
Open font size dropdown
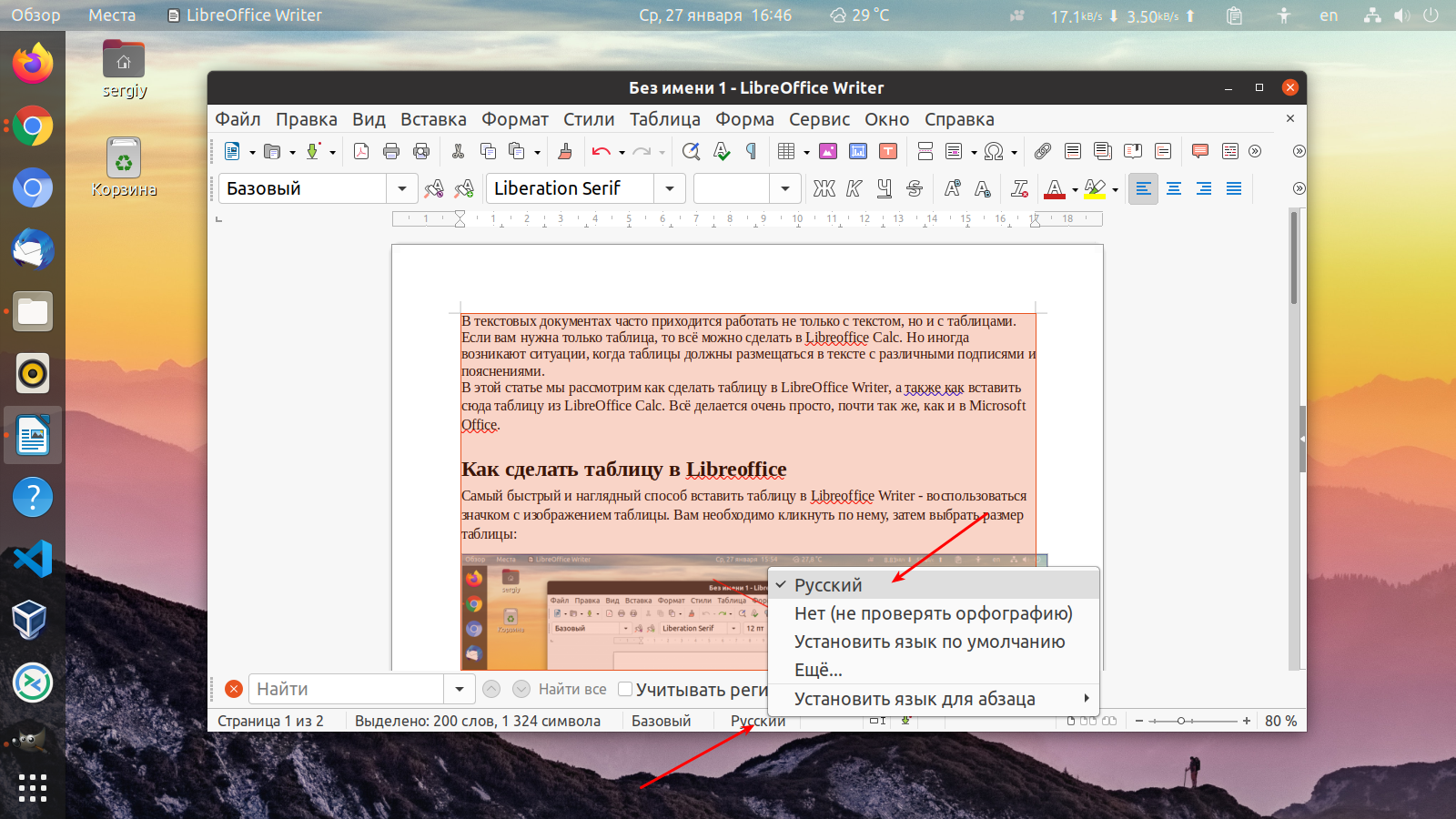pyautogui.click(x=784, y=188)
